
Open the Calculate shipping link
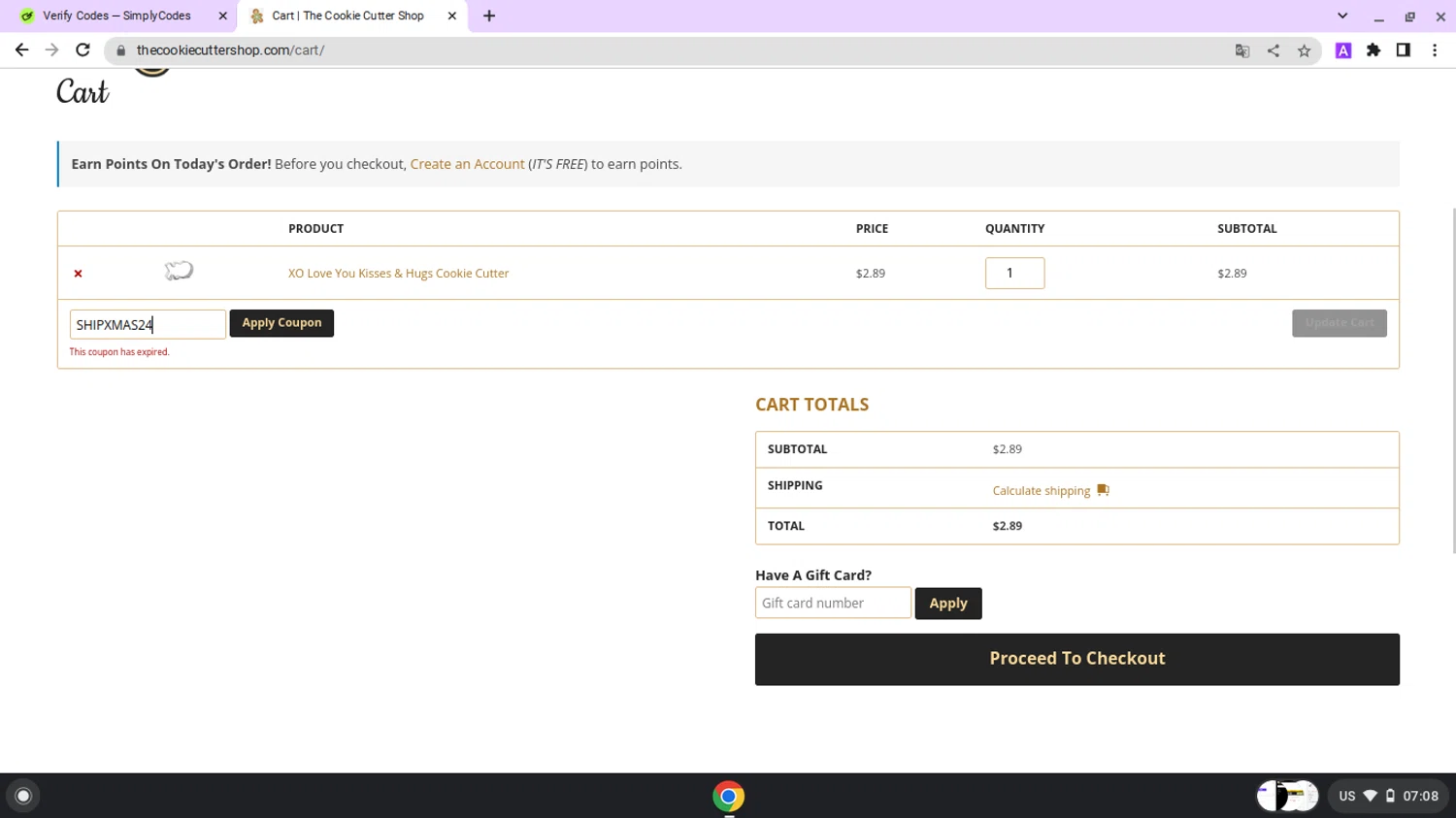coord(1042,491)
